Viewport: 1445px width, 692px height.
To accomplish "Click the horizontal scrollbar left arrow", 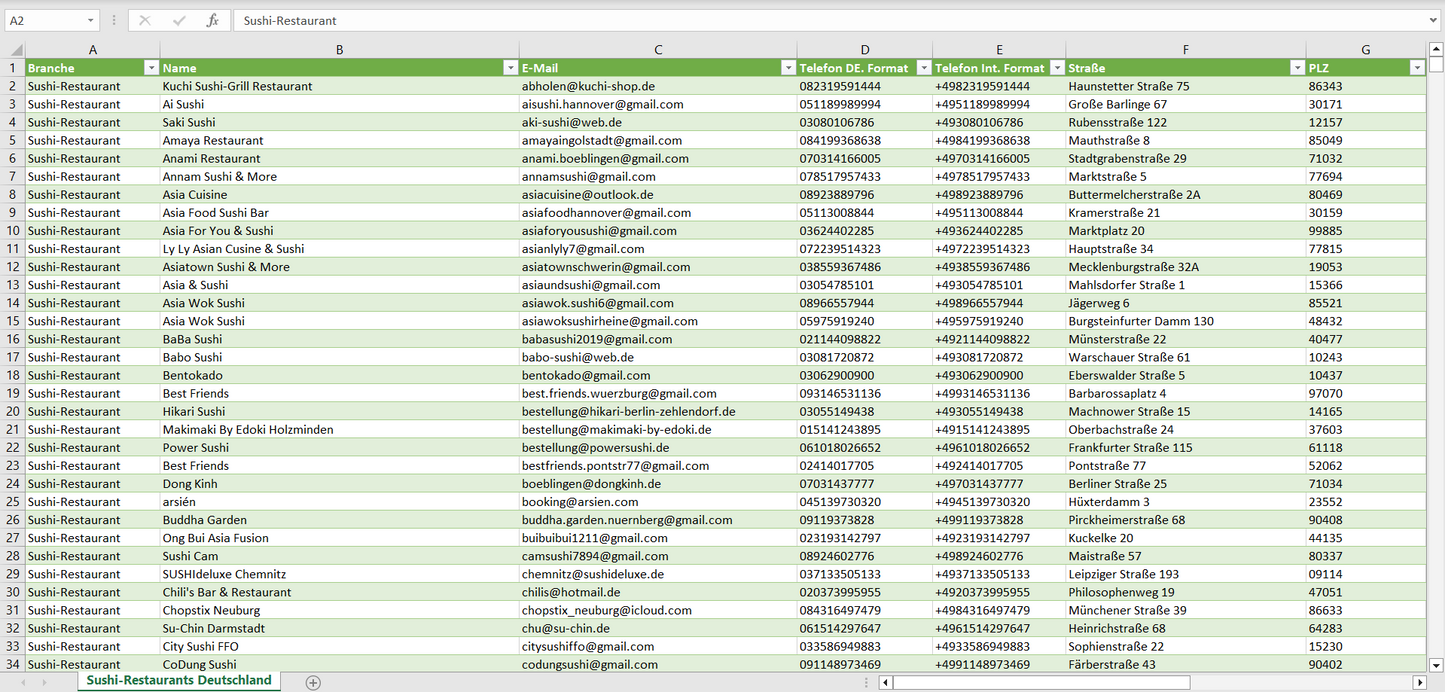I will coord(885,682).
